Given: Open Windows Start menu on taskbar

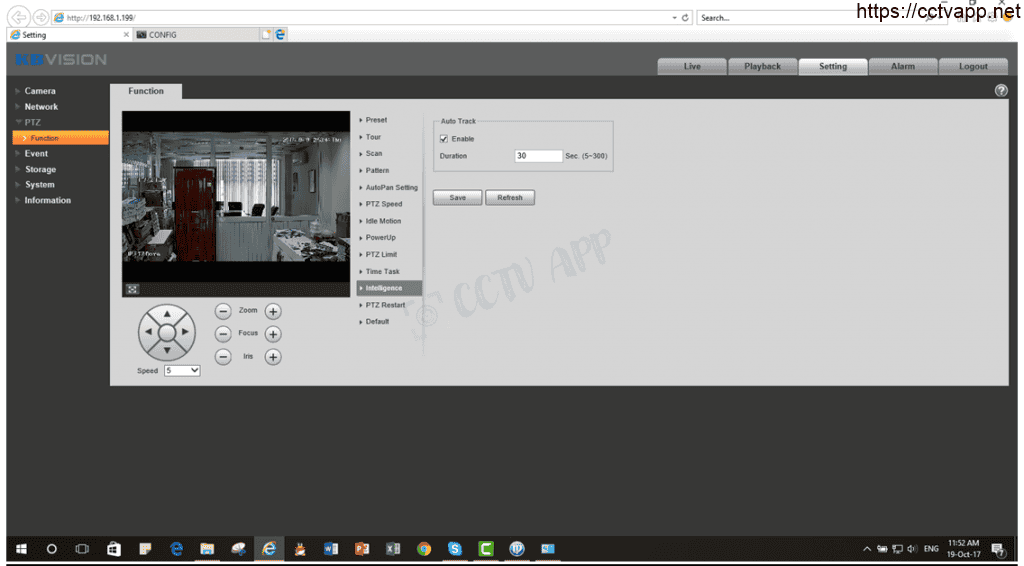Looking at the screenshot, I should coord(21,549).
